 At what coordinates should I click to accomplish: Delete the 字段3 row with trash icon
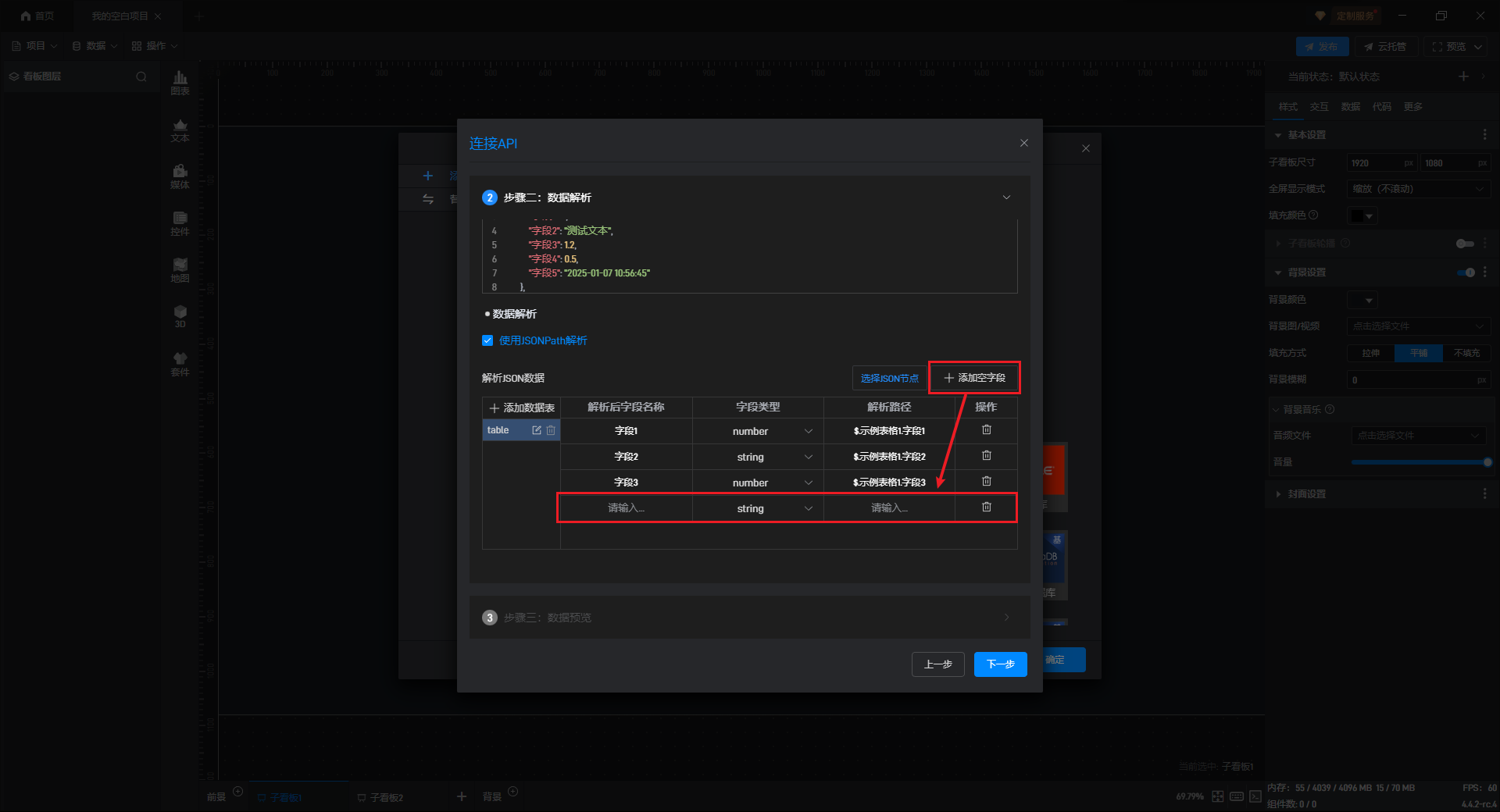tap(986, 482)
